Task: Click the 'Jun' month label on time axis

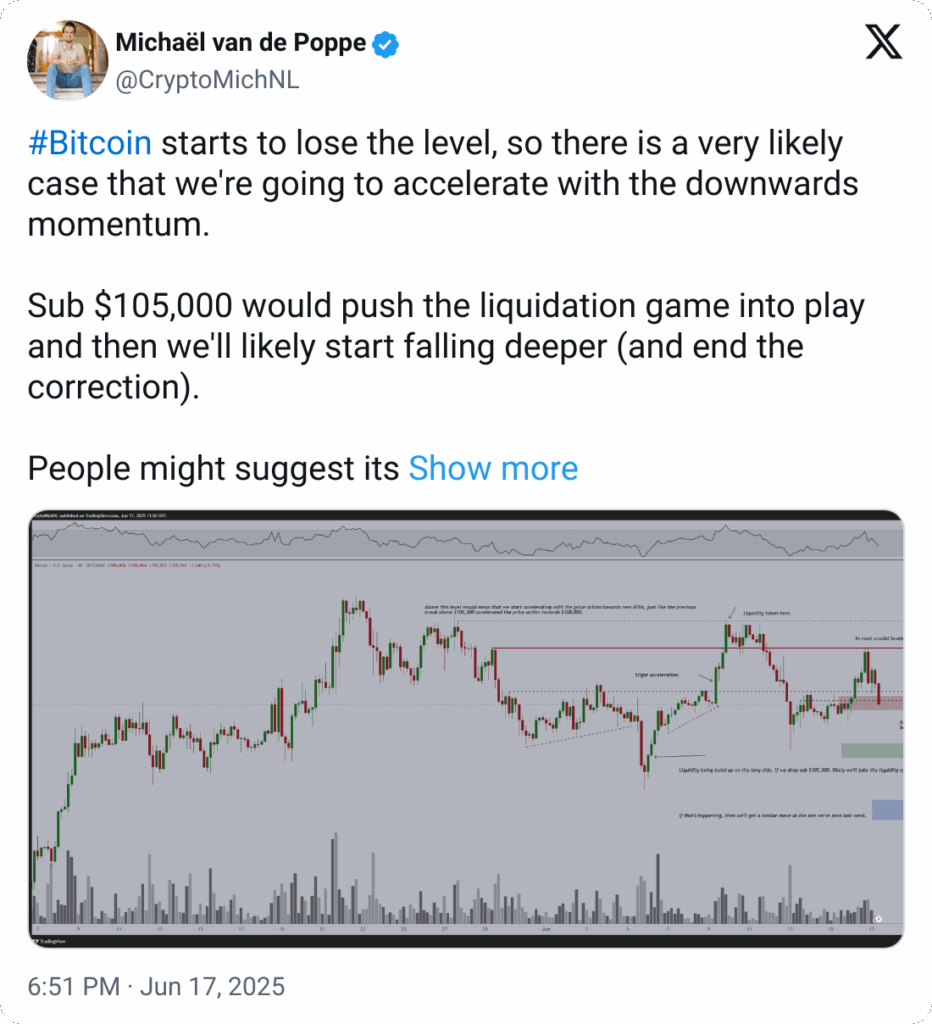Action: pyautogui.click(x=546, y=928)
